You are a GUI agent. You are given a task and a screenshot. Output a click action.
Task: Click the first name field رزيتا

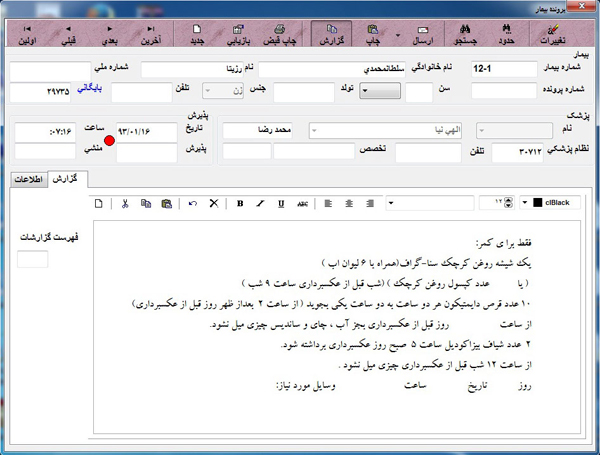click(x=192, y=69)
